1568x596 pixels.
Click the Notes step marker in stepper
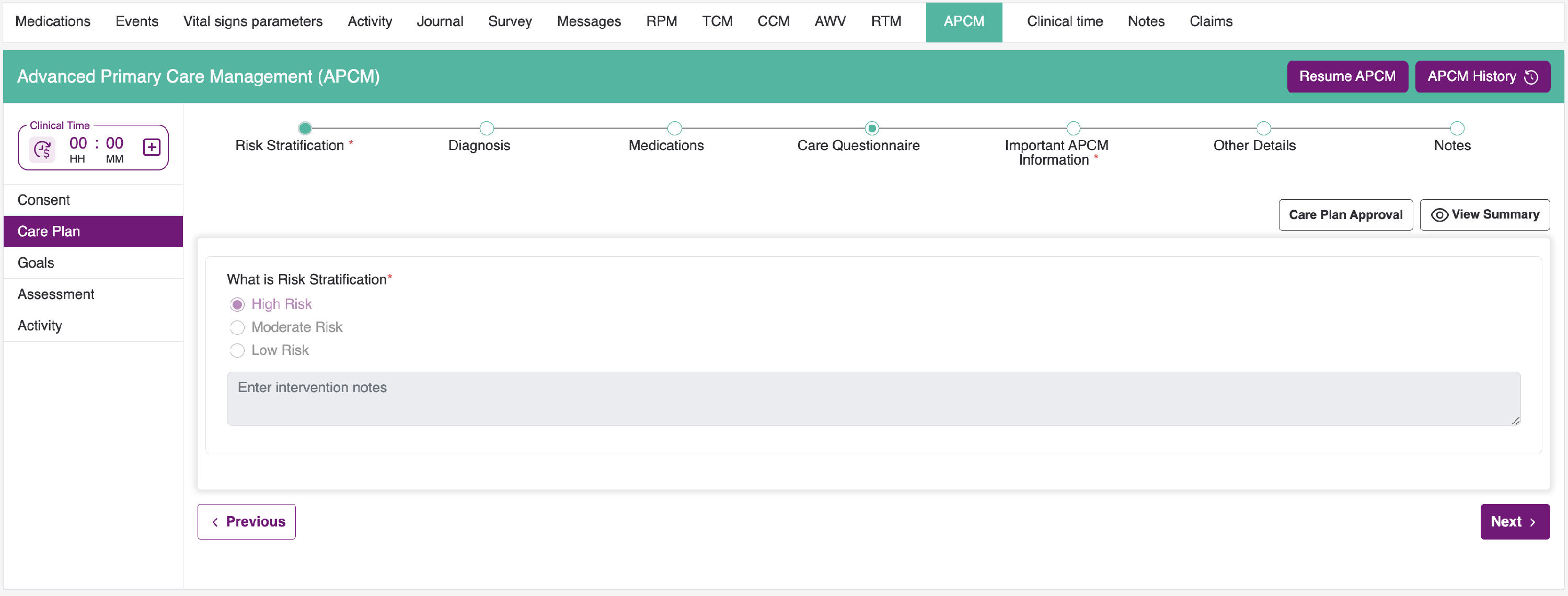(1457, 129)
